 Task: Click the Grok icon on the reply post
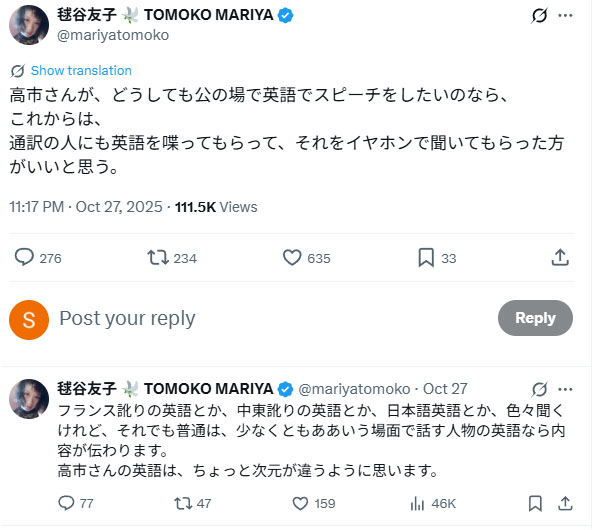pyautogui.click(x=539, y=388)
